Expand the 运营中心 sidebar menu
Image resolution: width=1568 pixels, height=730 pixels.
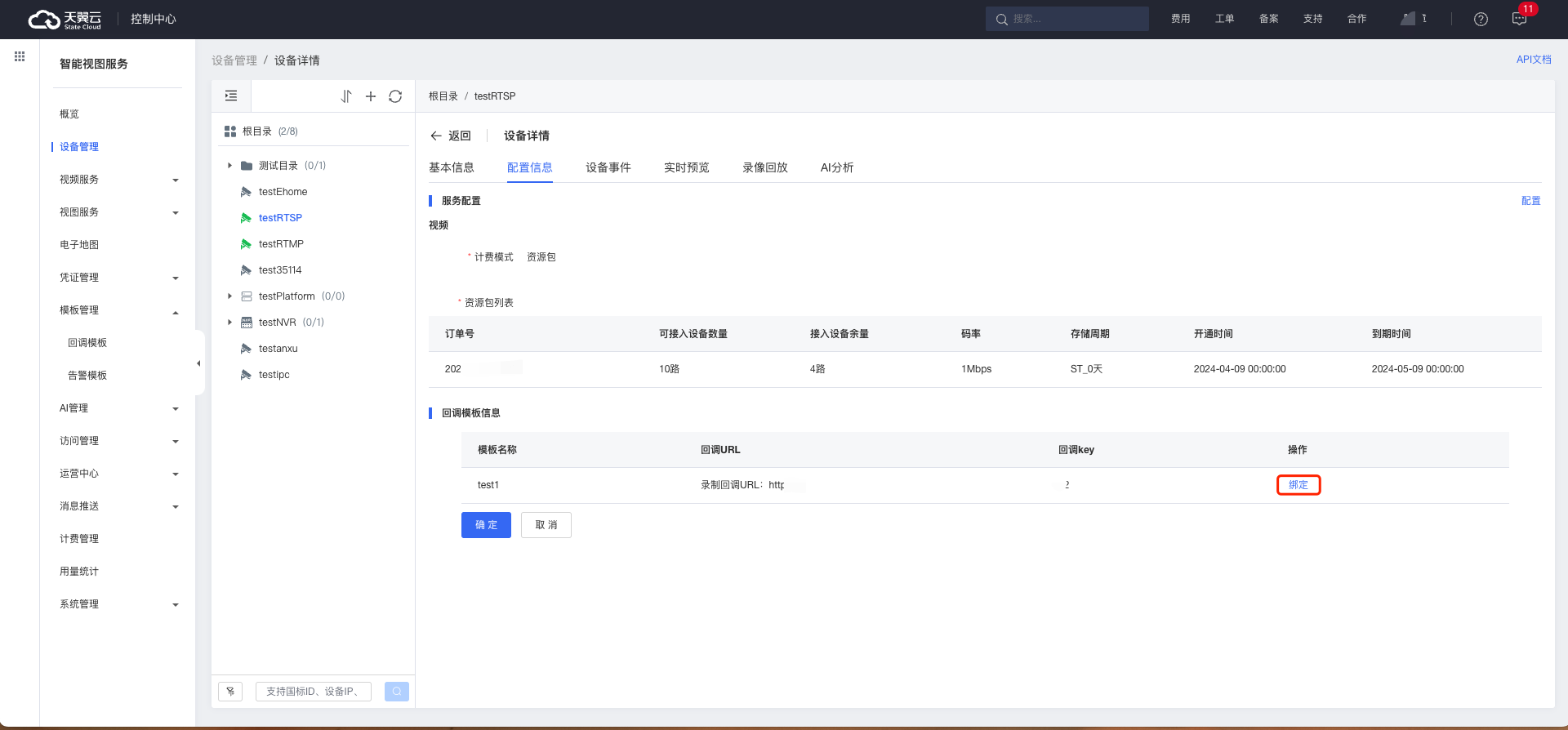click(x=176, y=474)
